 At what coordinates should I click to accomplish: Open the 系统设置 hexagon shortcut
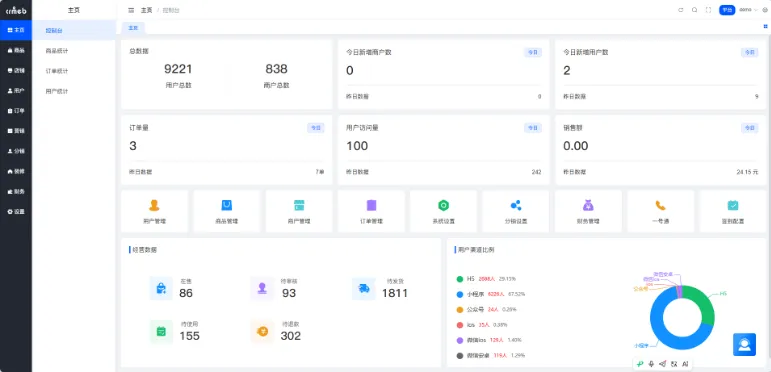[444, 211]
